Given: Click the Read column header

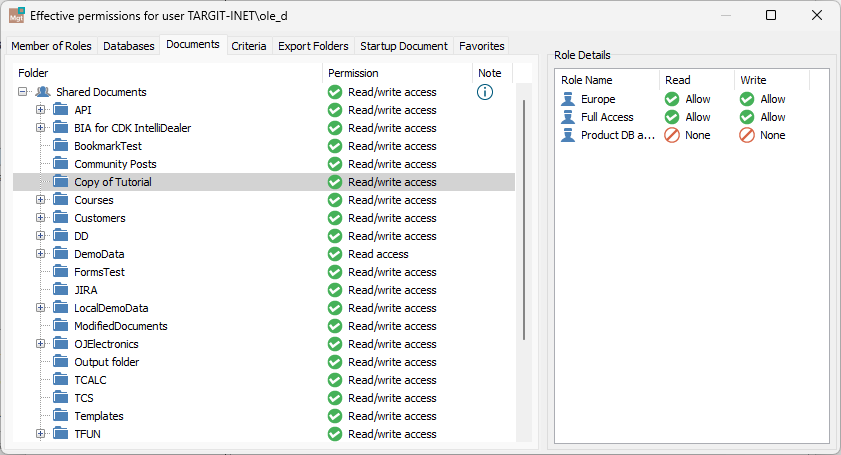Looking at the screenshot, I should pos(697,80).
